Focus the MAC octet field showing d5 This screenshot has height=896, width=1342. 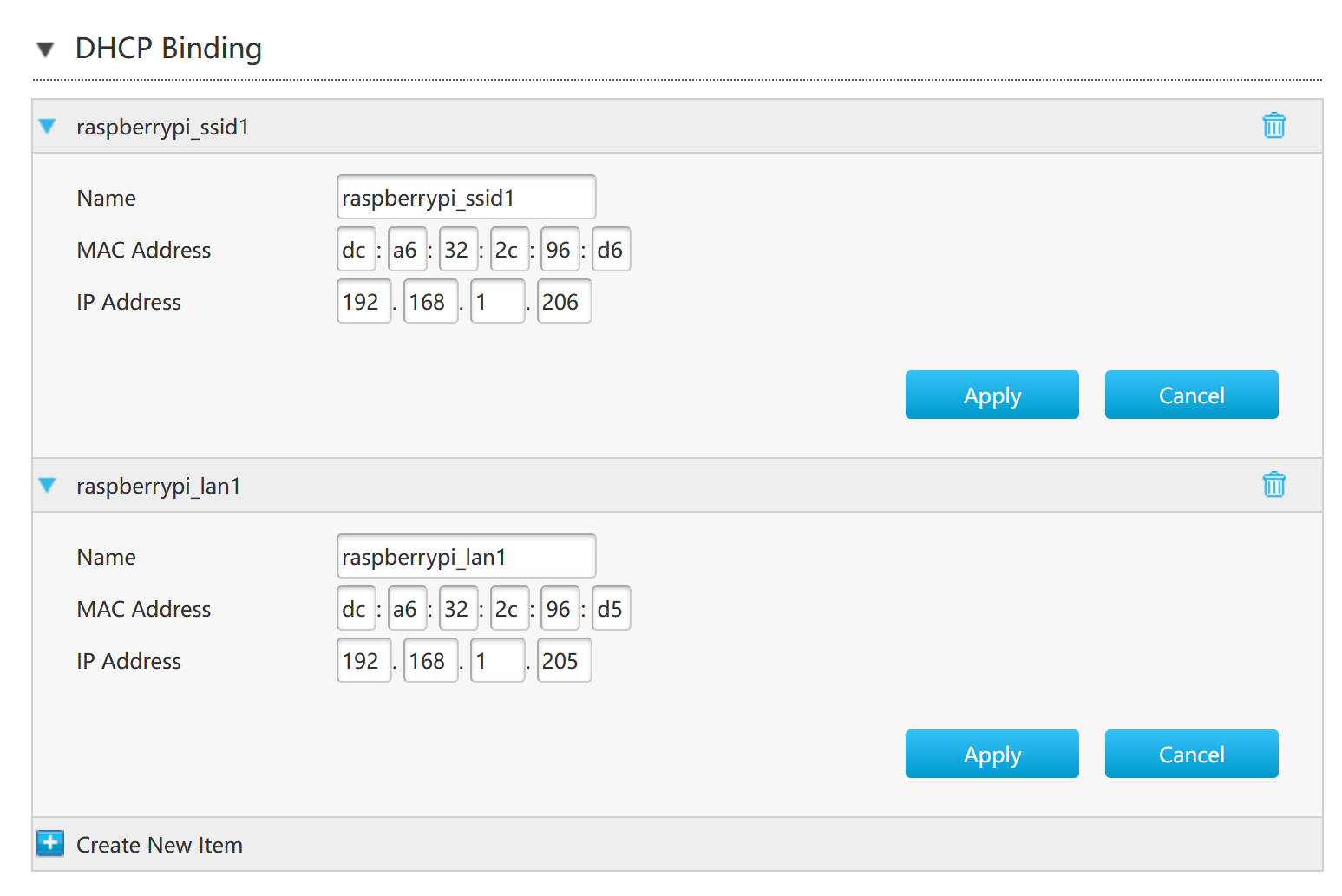[611, 609]
